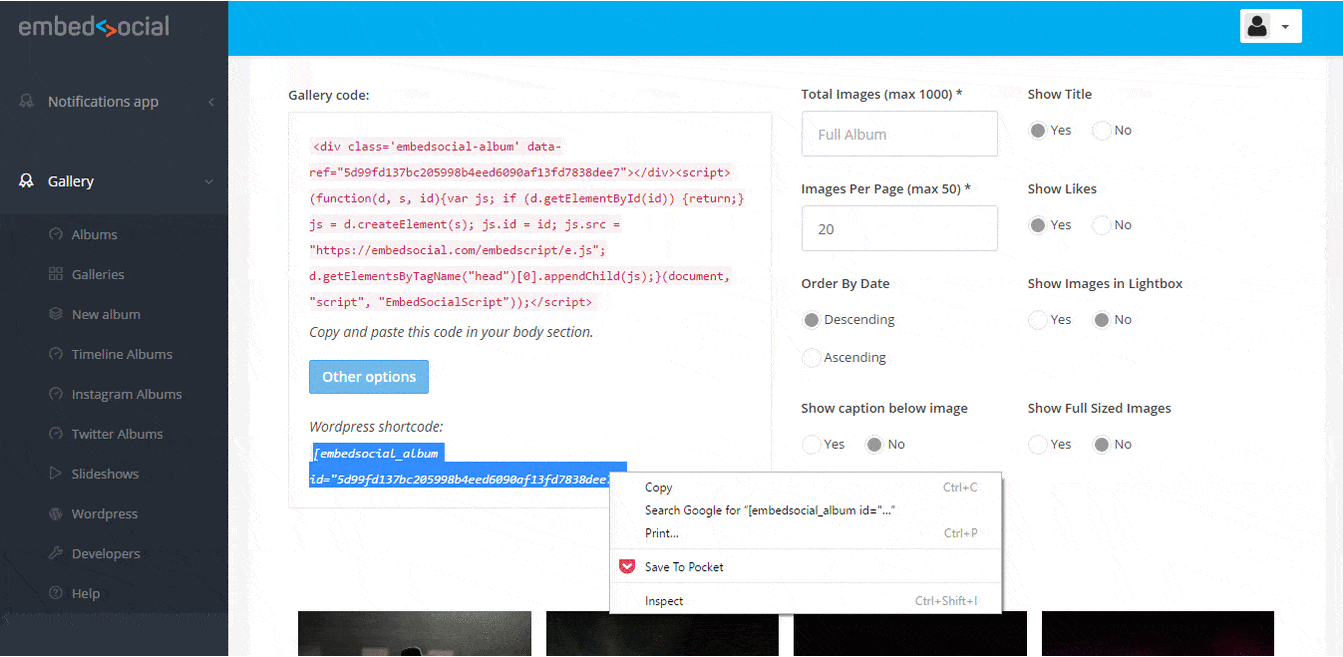Image resolution: width=1343 pixels, height=657 pixels.
Task: Click the Total Images input field
Action: (x=899, y=134)
